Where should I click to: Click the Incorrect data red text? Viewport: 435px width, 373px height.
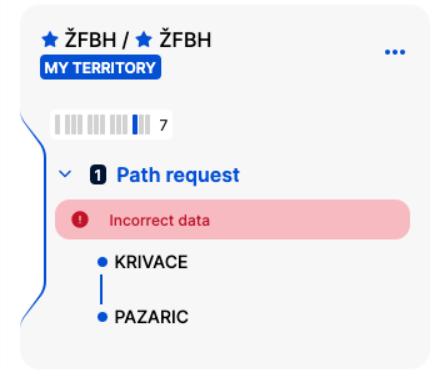coord(159,221)
